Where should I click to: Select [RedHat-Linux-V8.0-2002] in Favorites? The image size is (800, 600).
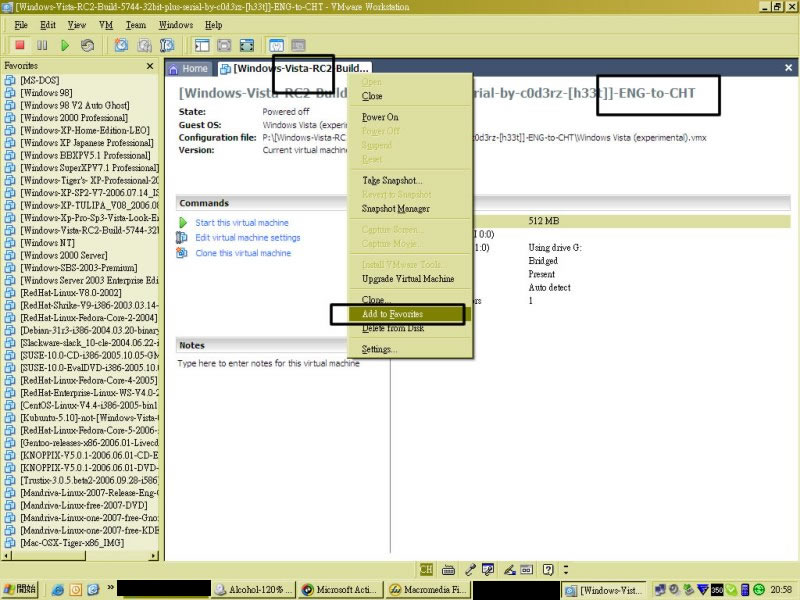(71, 293)
